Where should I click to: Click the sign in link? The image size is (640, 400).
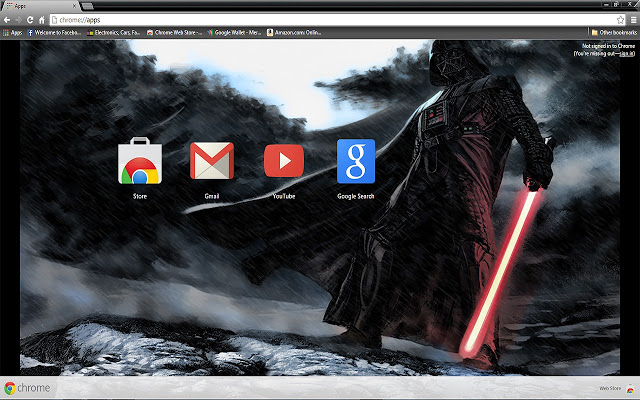627,53
